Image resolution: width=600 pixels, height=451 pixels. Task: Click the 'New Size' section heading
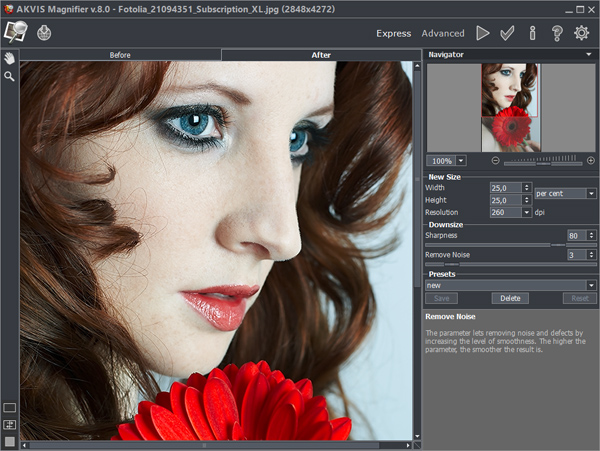tap(444, 177)
